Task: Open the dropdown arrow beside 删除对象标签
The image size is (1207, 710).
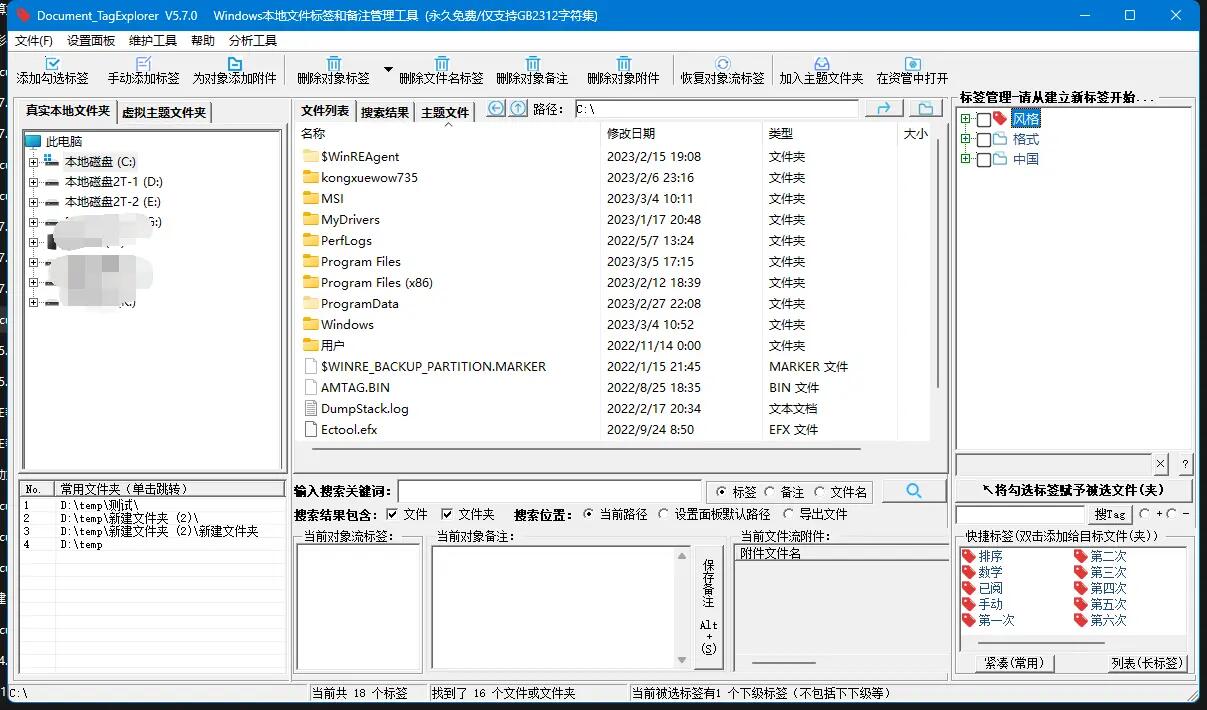Action: [x=388, y=69]
